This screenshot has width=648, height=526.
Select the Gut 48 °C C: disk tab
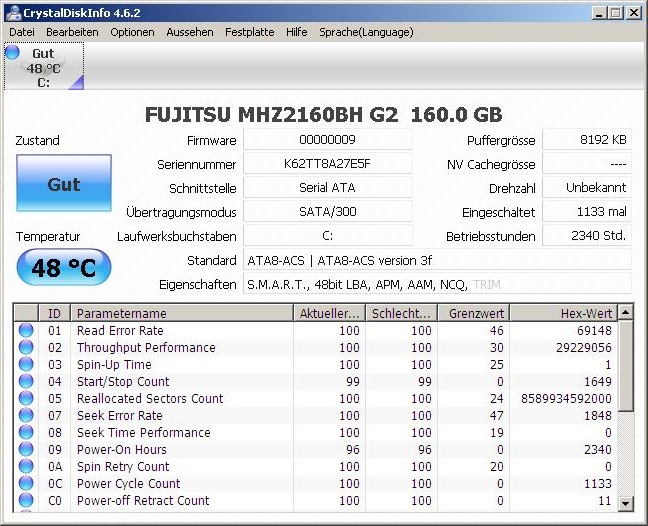[44, 66]
